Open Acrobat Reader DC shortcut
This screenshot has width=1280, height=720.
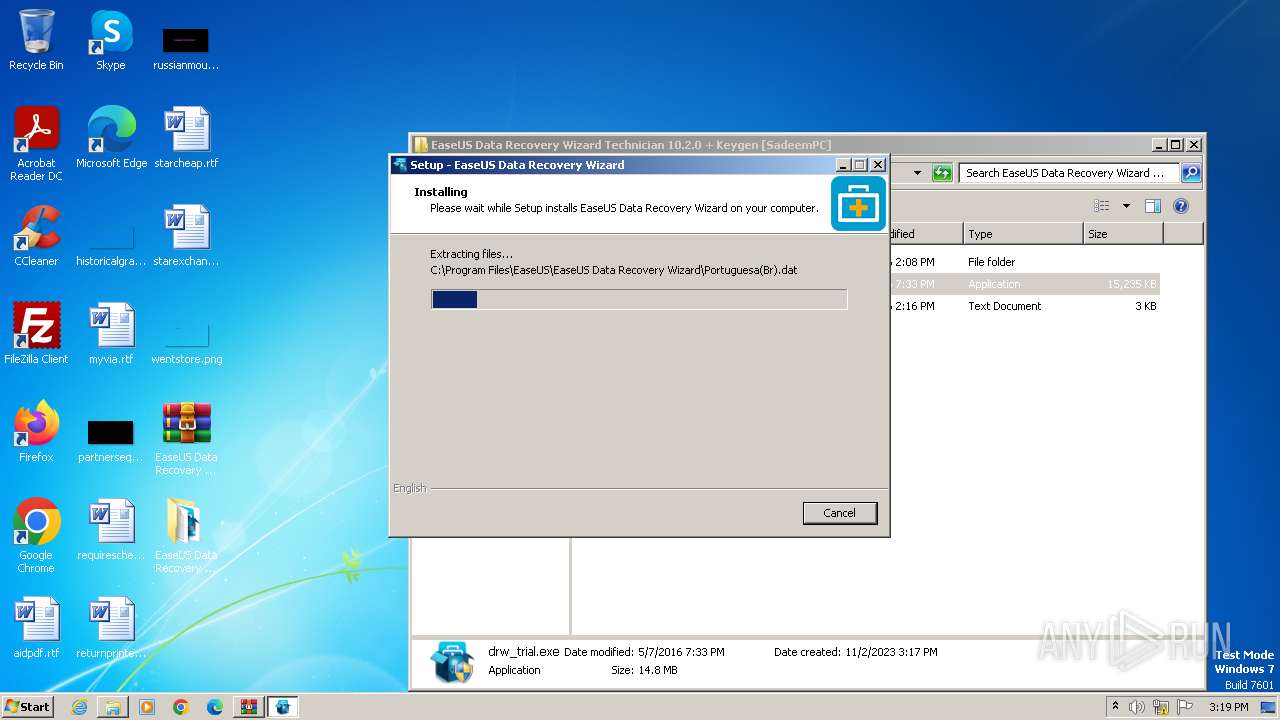36,144
